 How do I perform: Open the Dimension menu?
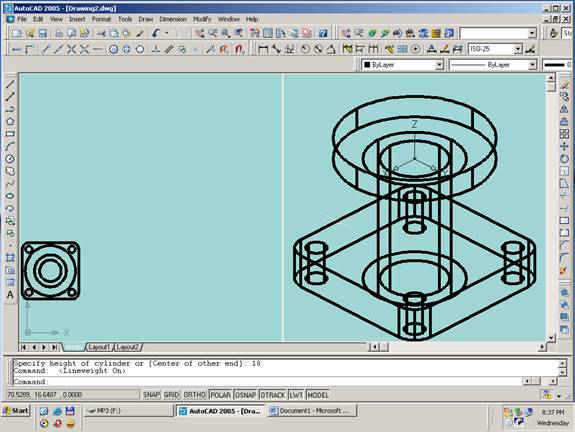173,19
